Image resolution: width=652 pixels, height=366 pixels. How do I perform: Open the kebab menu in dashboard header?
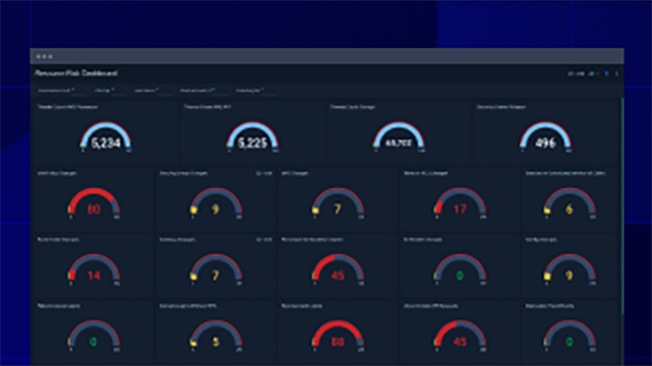click(617, 74)
